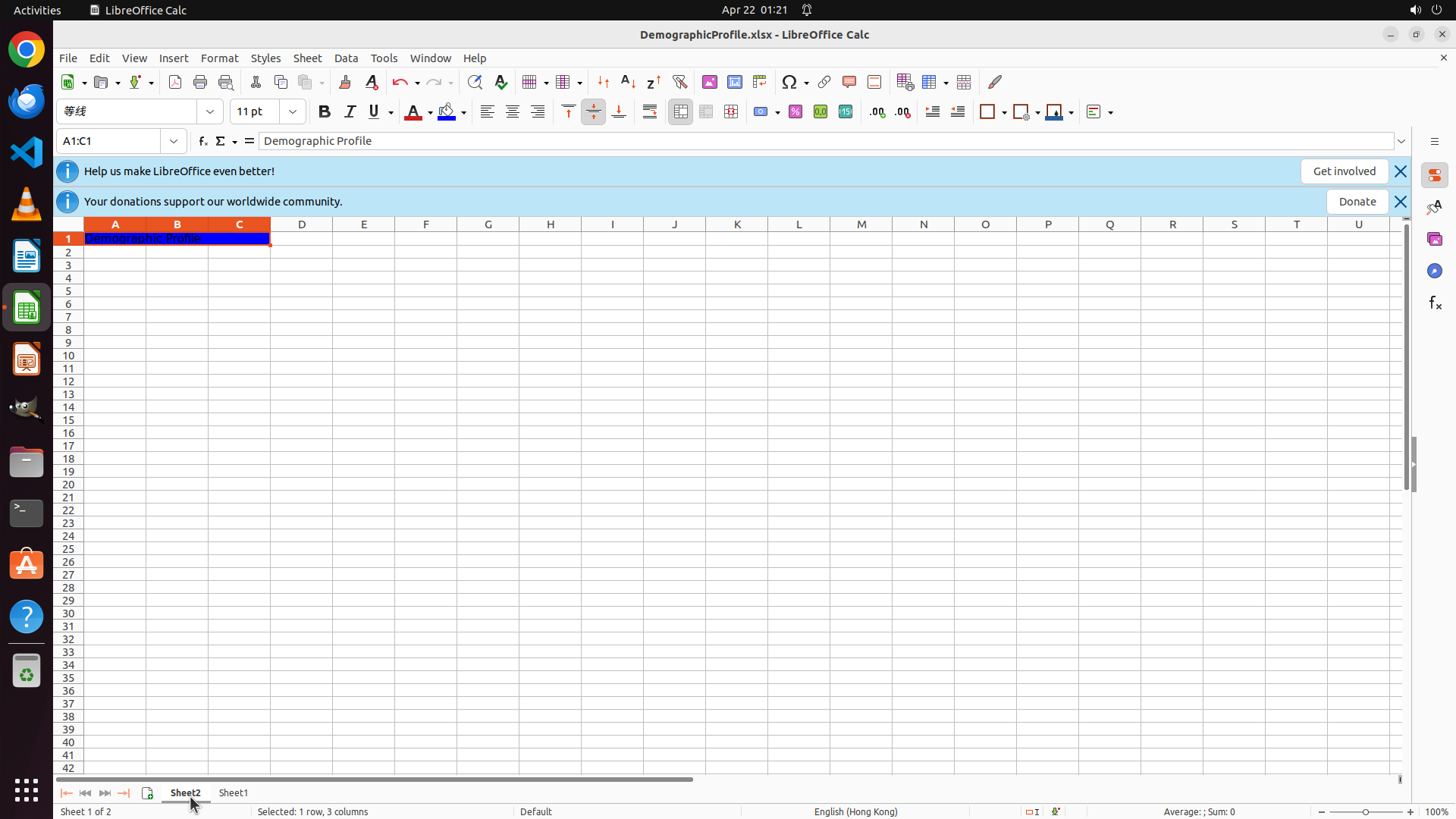Open the Navigator in sidebar
Image resolution: width=1456 pixels, height=819 pixels.
tap(1434, 271)
